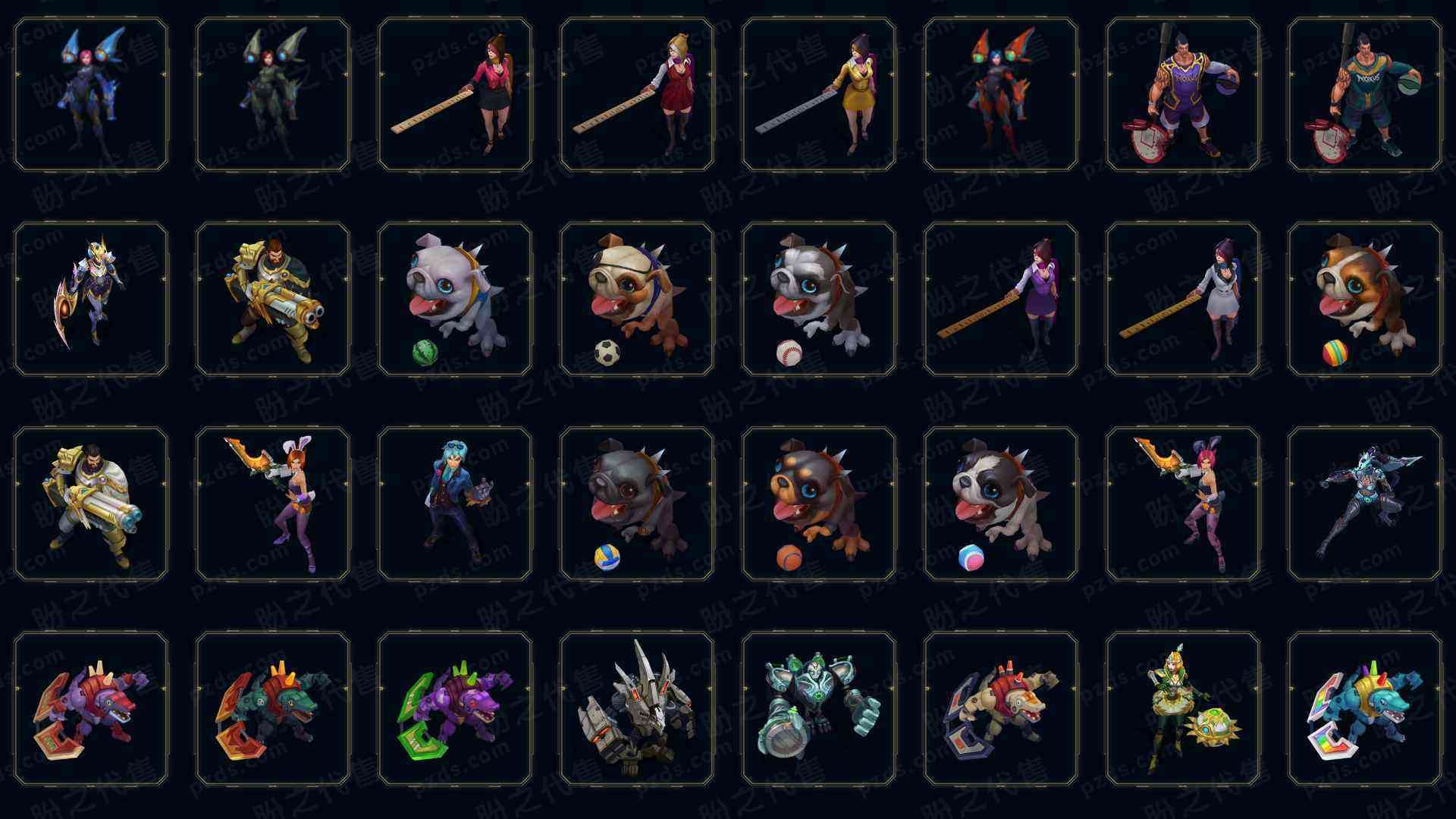This screenshot has width=1456, height=819.
Task: Pick the pug skin with soccer ball
Action: click(637, 299)
